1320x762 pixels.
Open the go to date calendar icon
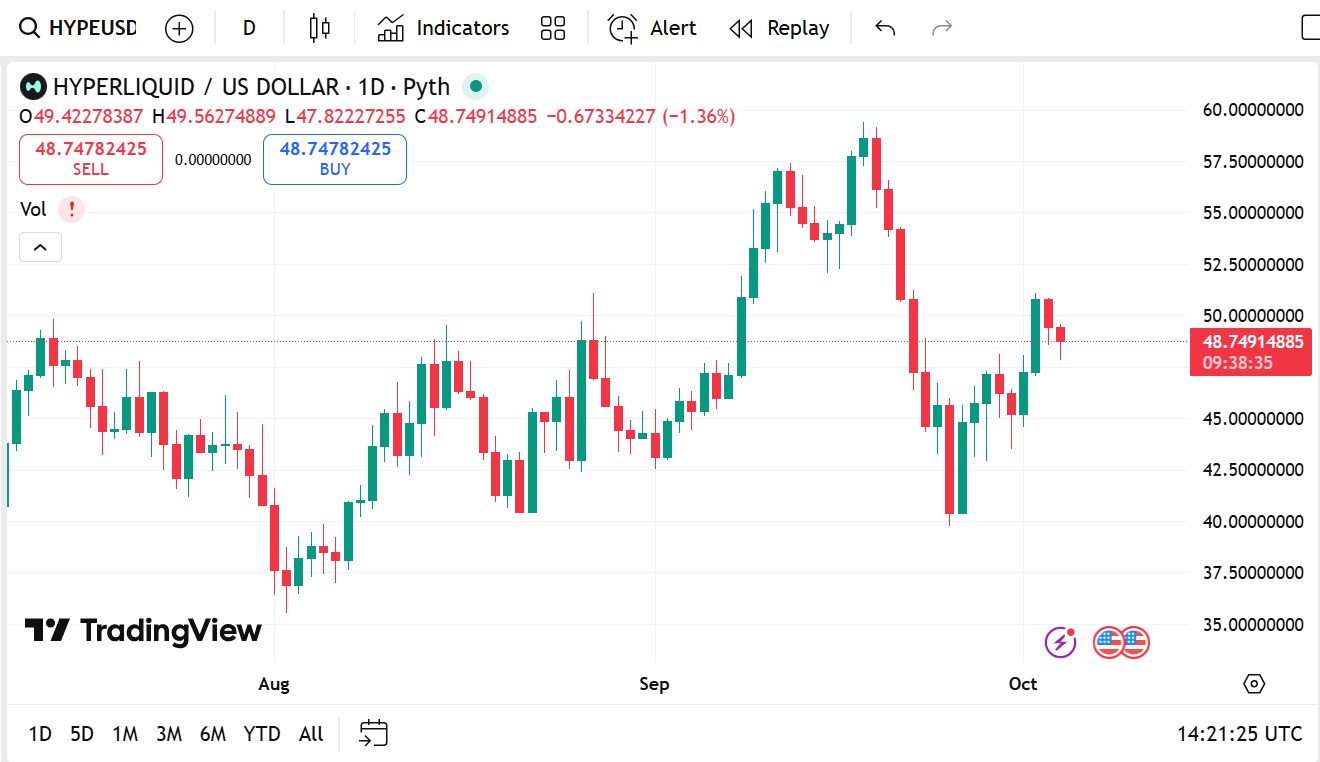(x=373, y=734)
